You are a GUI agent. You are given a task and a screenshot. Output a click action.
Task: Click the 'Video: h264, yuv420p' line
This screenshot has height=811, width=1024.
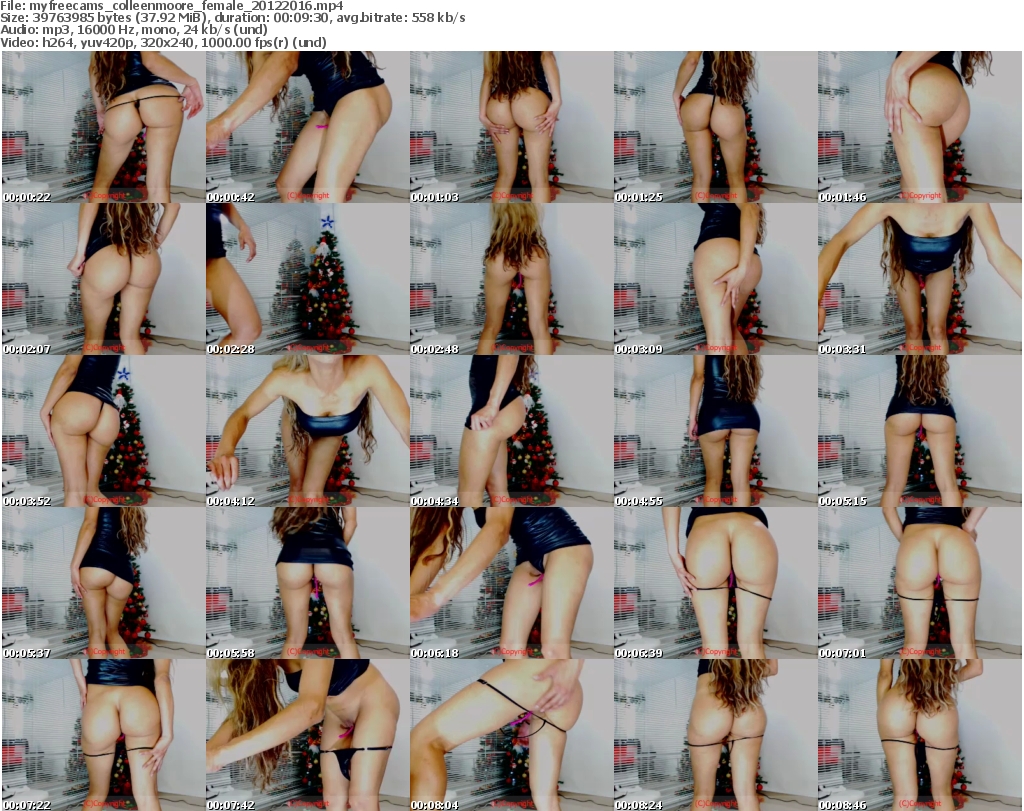[x=163, y=42]
